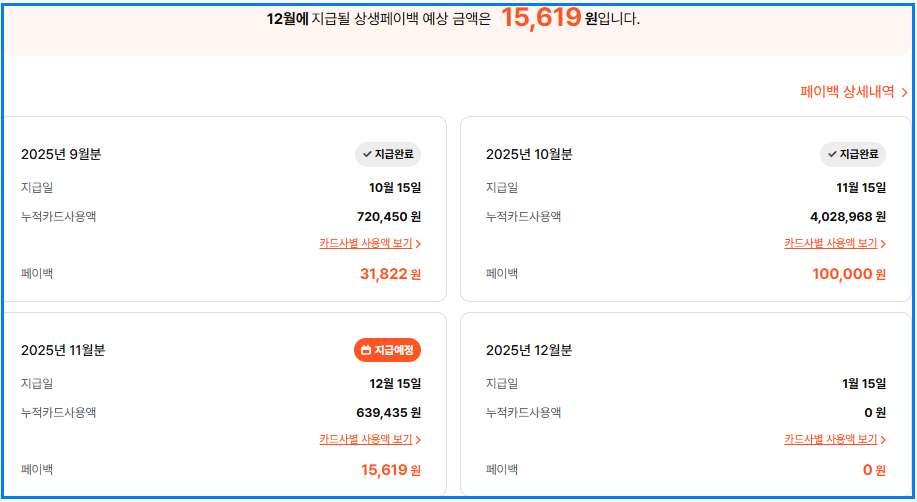Click the 31,822 원 payback amount
The image size is (917, 502).
390,274
